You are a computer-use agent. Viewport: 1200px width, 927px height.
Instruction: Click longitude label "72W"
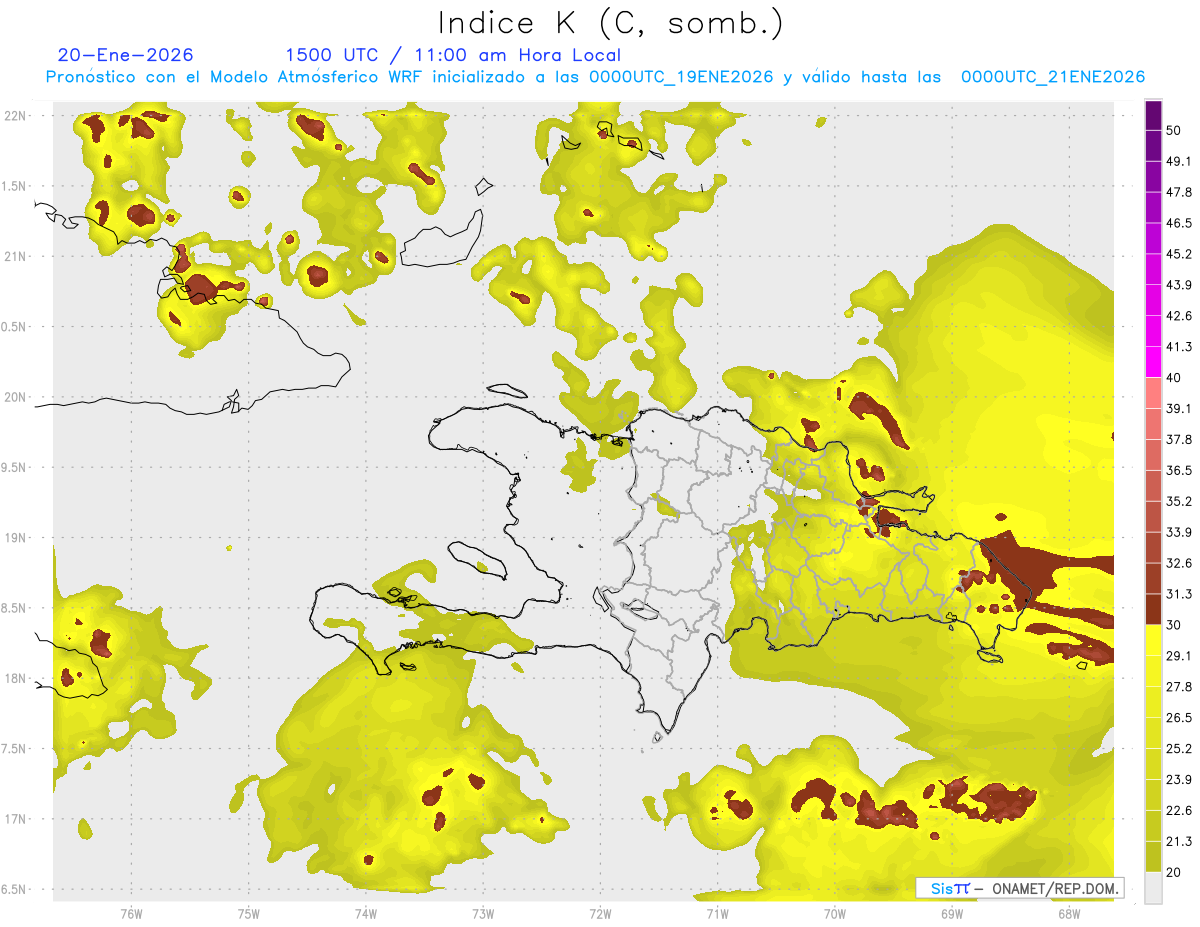click(x=600, y=913)
